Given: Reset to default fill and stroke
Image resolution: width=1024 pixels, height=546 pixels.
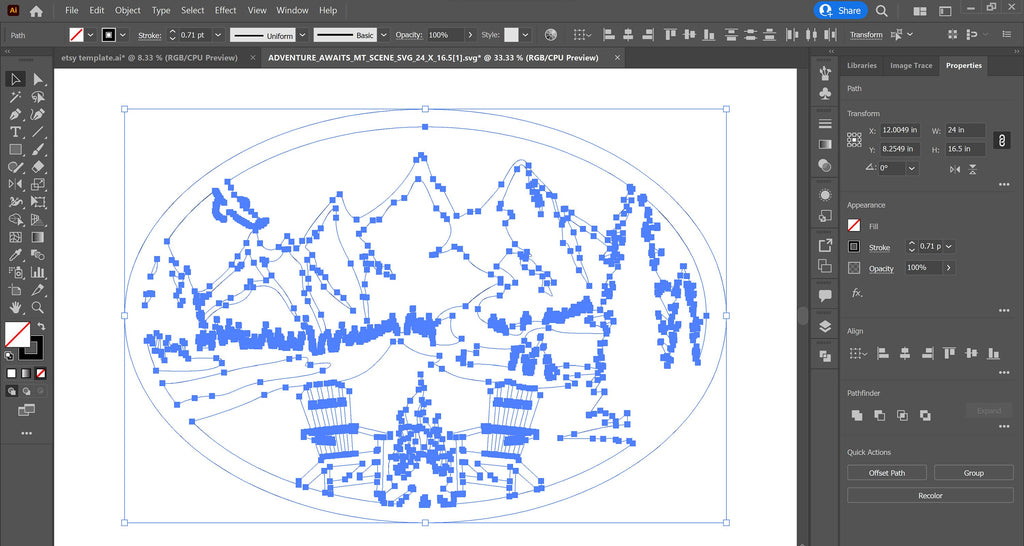Looking at the screenshot, I should tap(9, 356).
